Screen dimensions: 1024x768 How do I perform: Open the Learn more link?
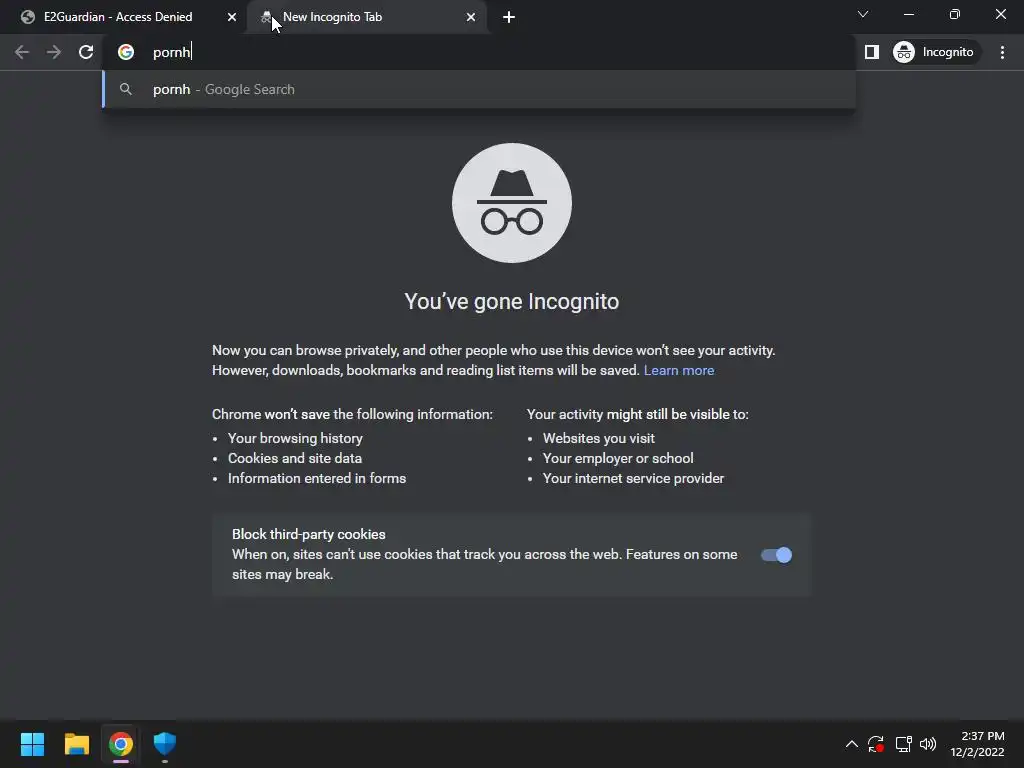679,370
